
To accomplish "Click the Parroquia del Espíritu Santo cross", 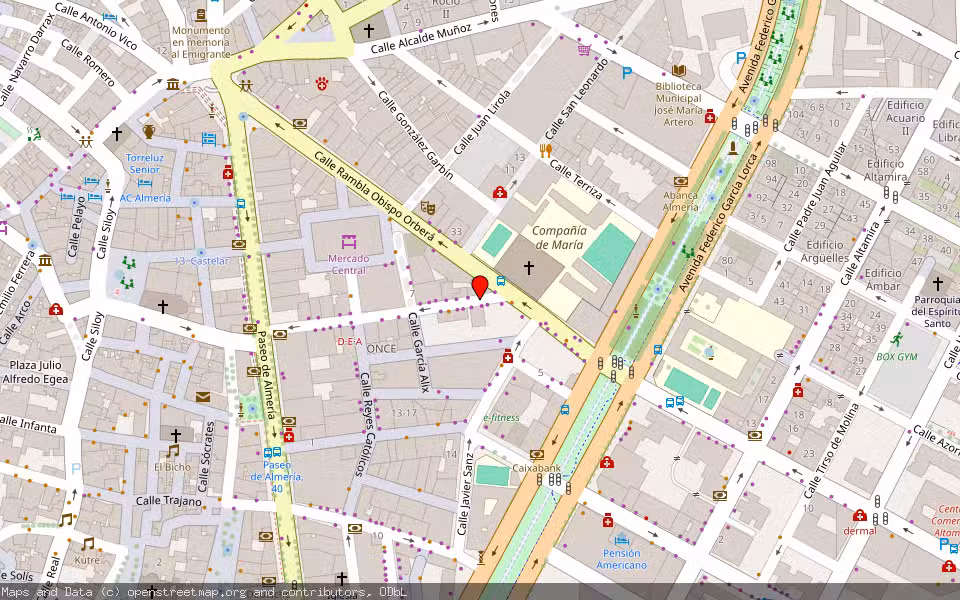I will click(937, 284).
